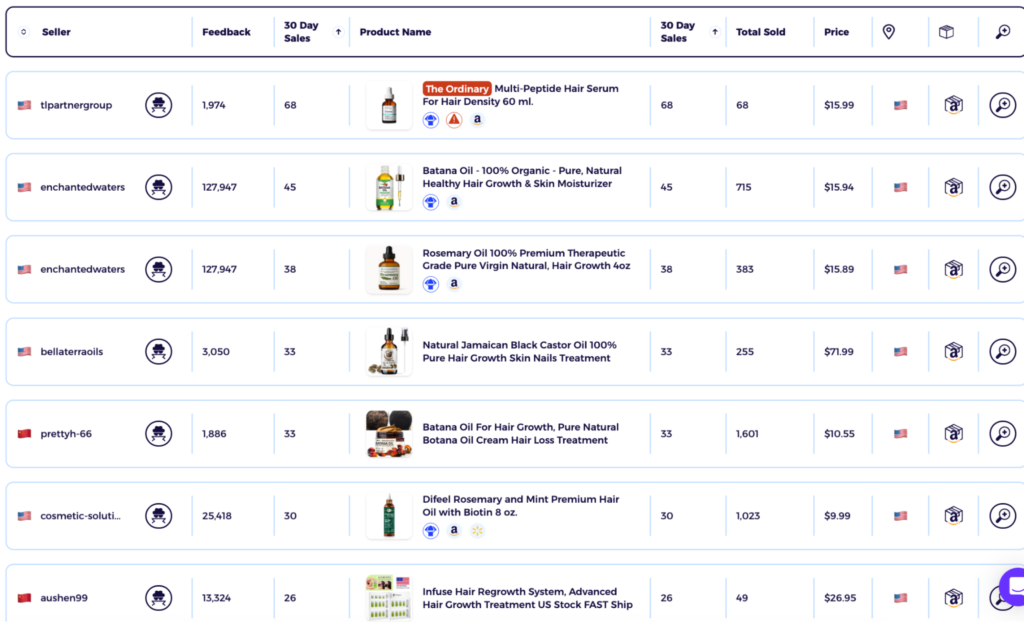The width and height of the screenshot is (1024, 622).
Task: Click the Price column header
Action: (837, 32)
